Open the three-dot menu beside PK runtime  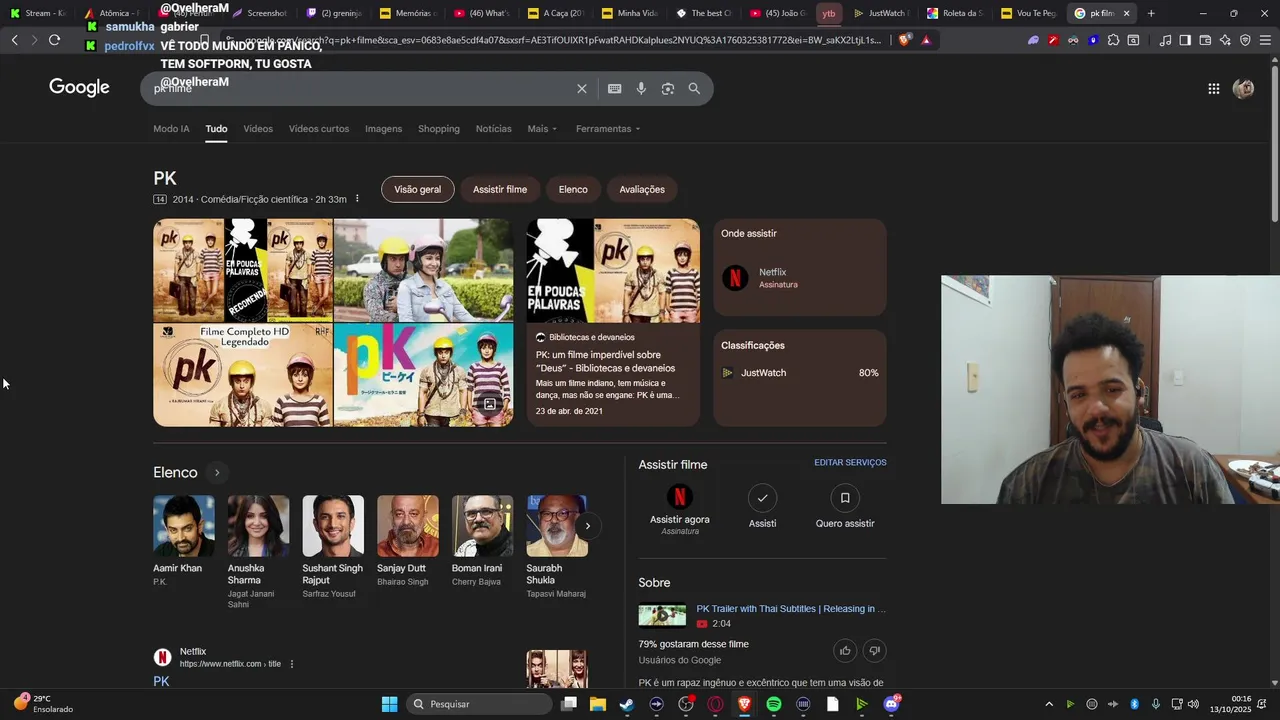357,199
